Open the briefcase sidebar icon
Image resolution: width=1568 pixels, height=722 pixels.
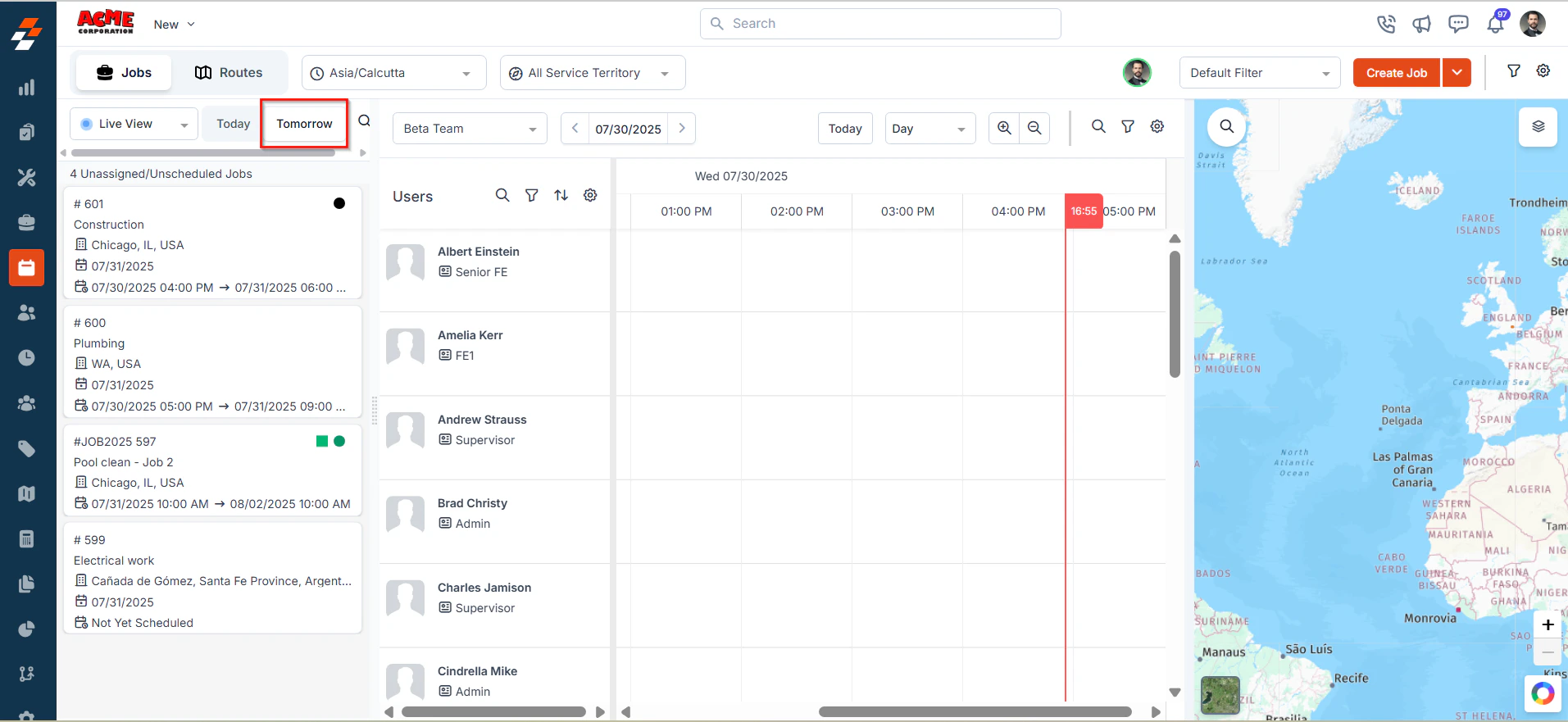[27, 222]
